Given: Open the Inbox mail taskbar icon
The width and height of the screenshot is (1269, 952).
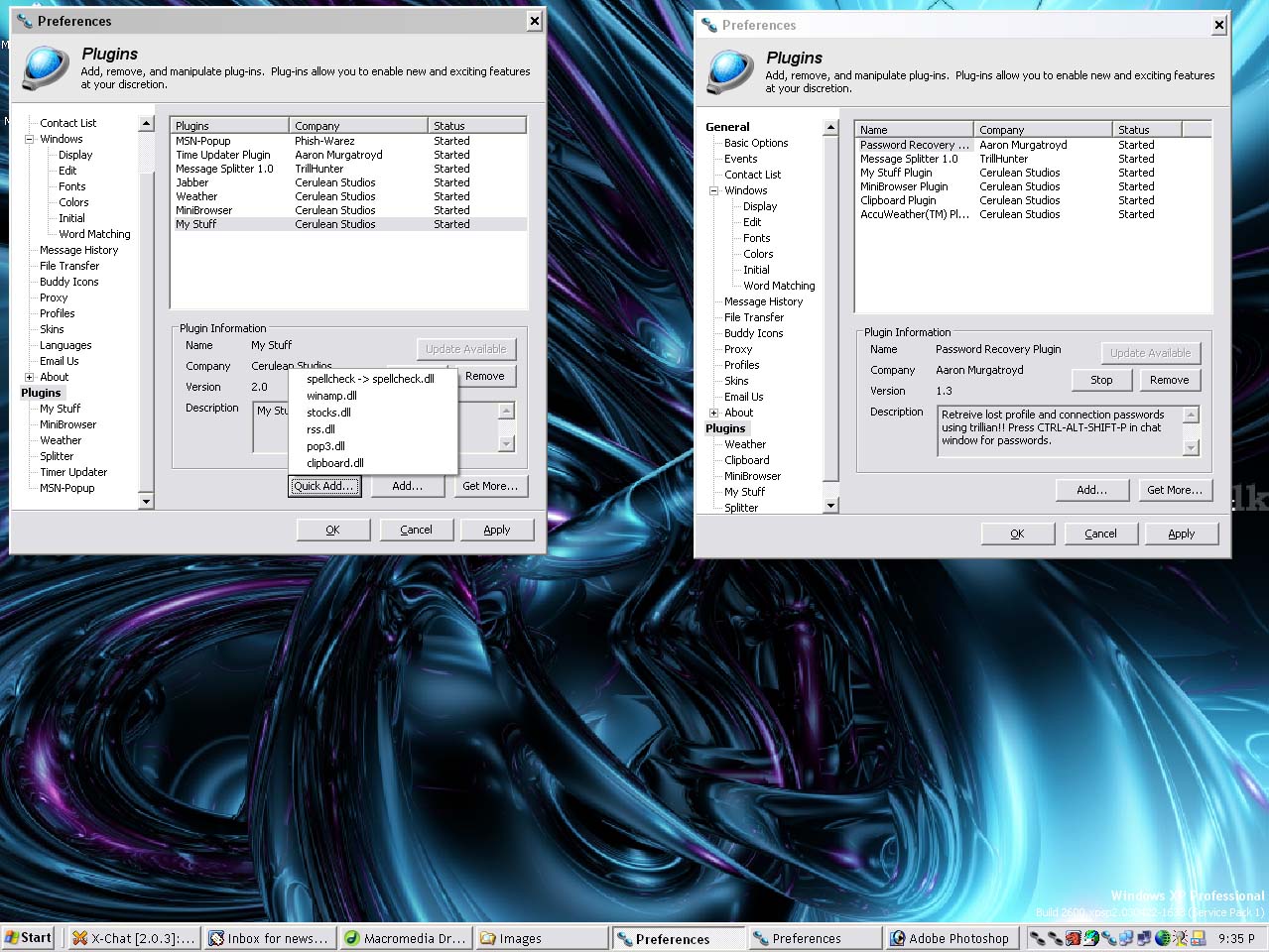Looking at the screenshot, I should pos(216,938).
